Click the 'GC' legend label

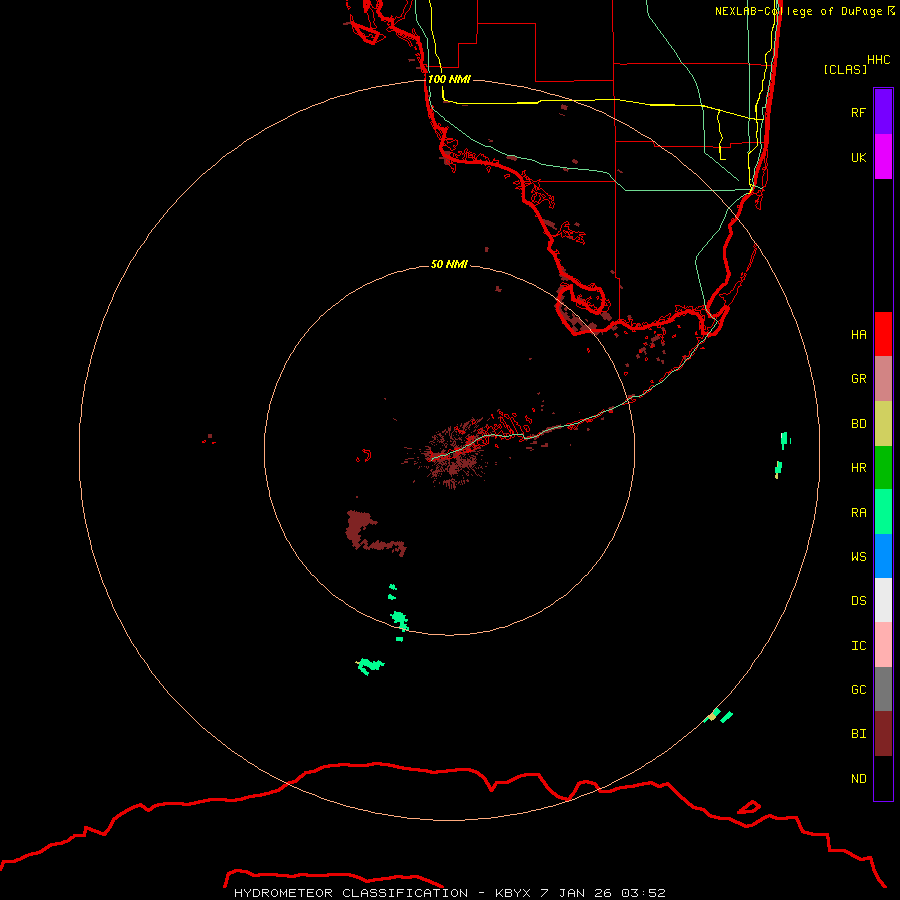[x=858, y=689]
